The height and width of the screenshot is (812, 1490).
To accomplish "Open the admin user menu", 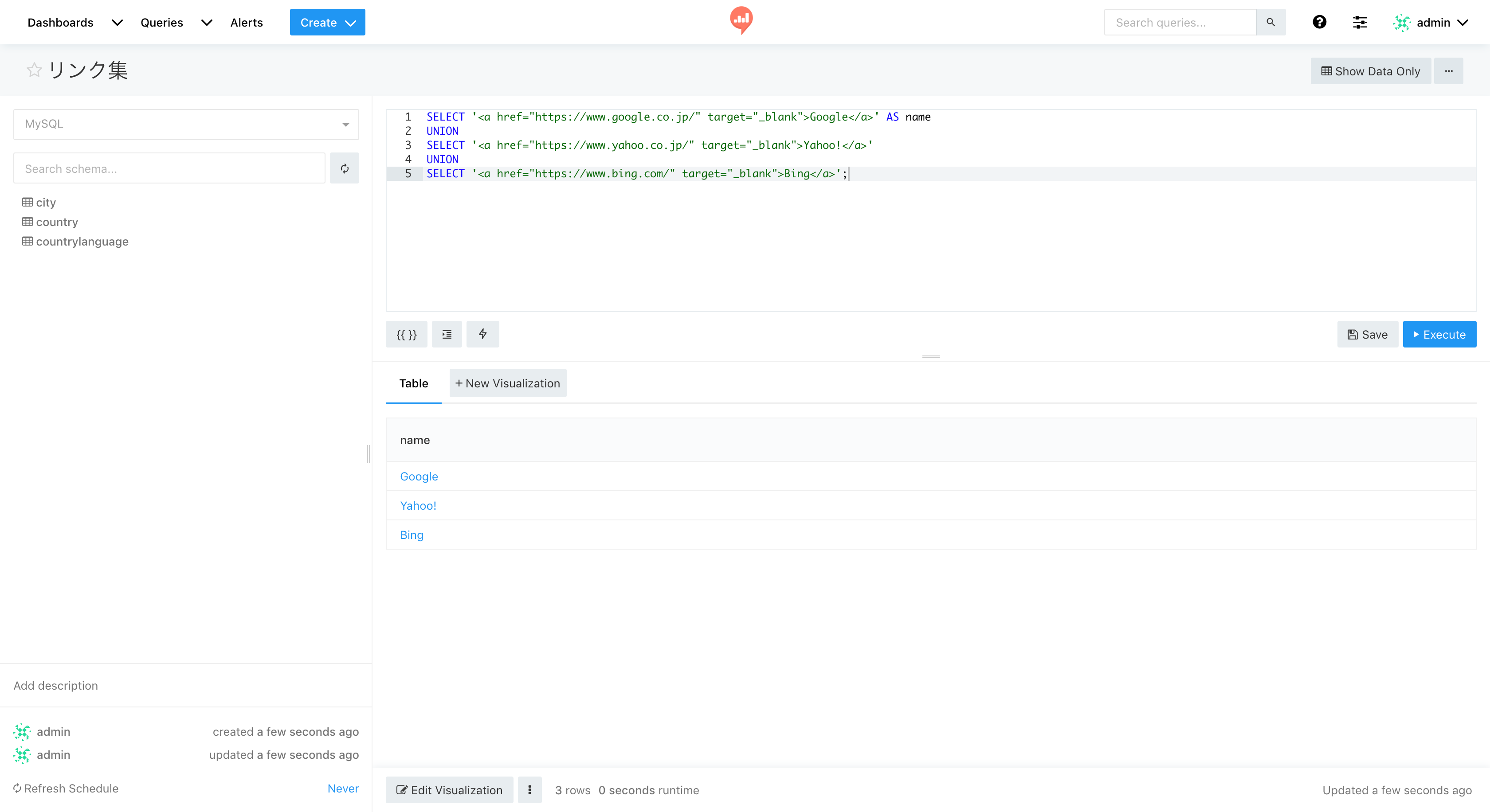I will tap(1432, 23).
